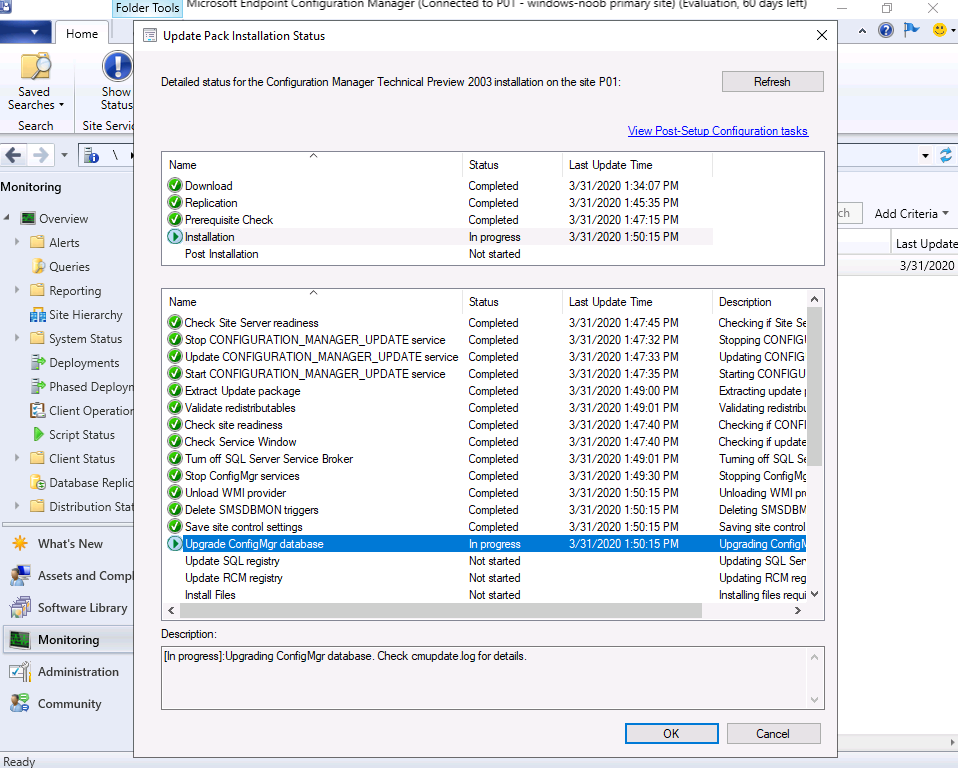Click the Client Operations icon

[x=38, y=411]
